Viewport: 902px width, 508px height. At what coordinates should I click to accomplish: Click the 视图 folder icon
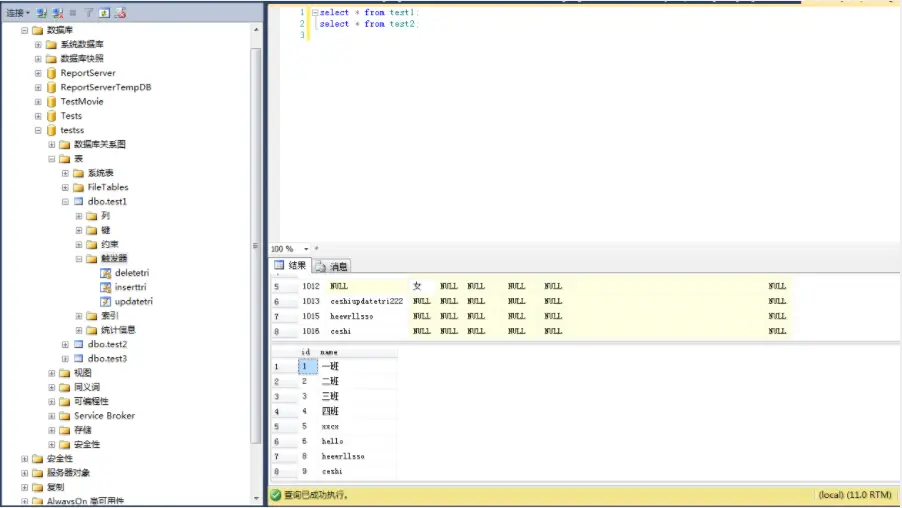pyautogui.click(x=65, y=373)
